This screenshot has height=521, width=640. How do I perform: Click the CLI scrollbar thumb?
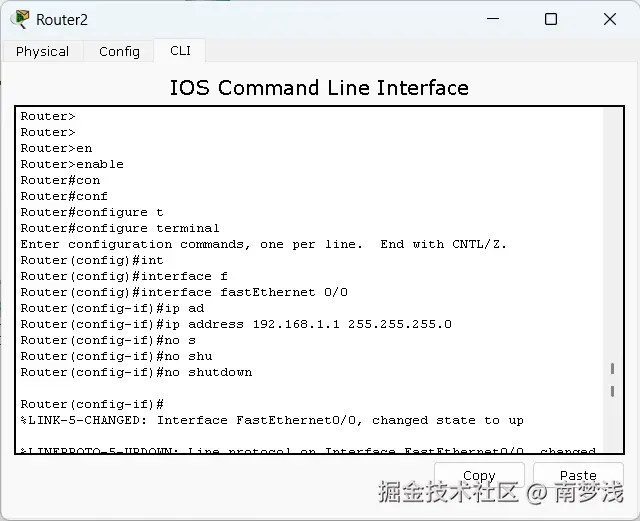coord(612,380)
